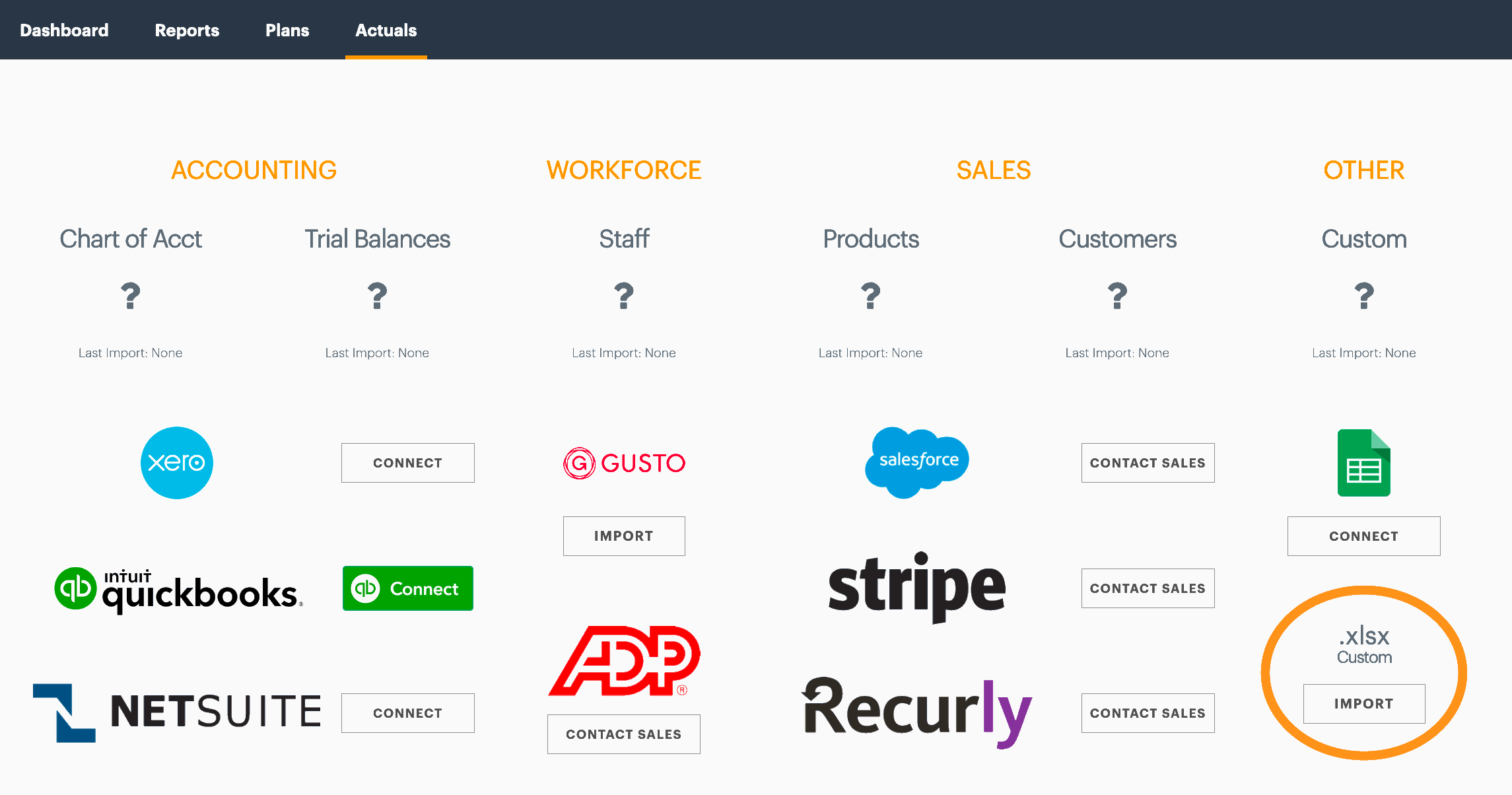The height and width of the screenshot is (795, 1512).
Task: Open help question mark under Trial Balances
Action: pyautogui.click(x=377, y=295)
